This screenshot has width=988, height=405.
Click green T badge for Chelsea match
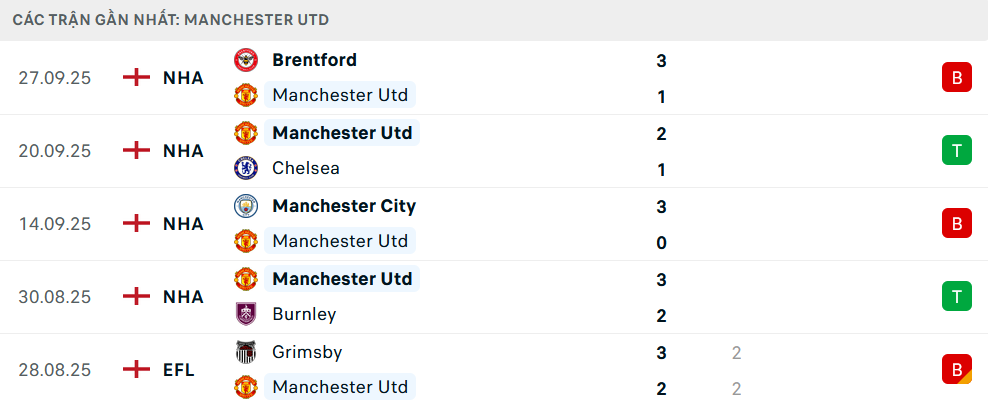tap(956, 150)
